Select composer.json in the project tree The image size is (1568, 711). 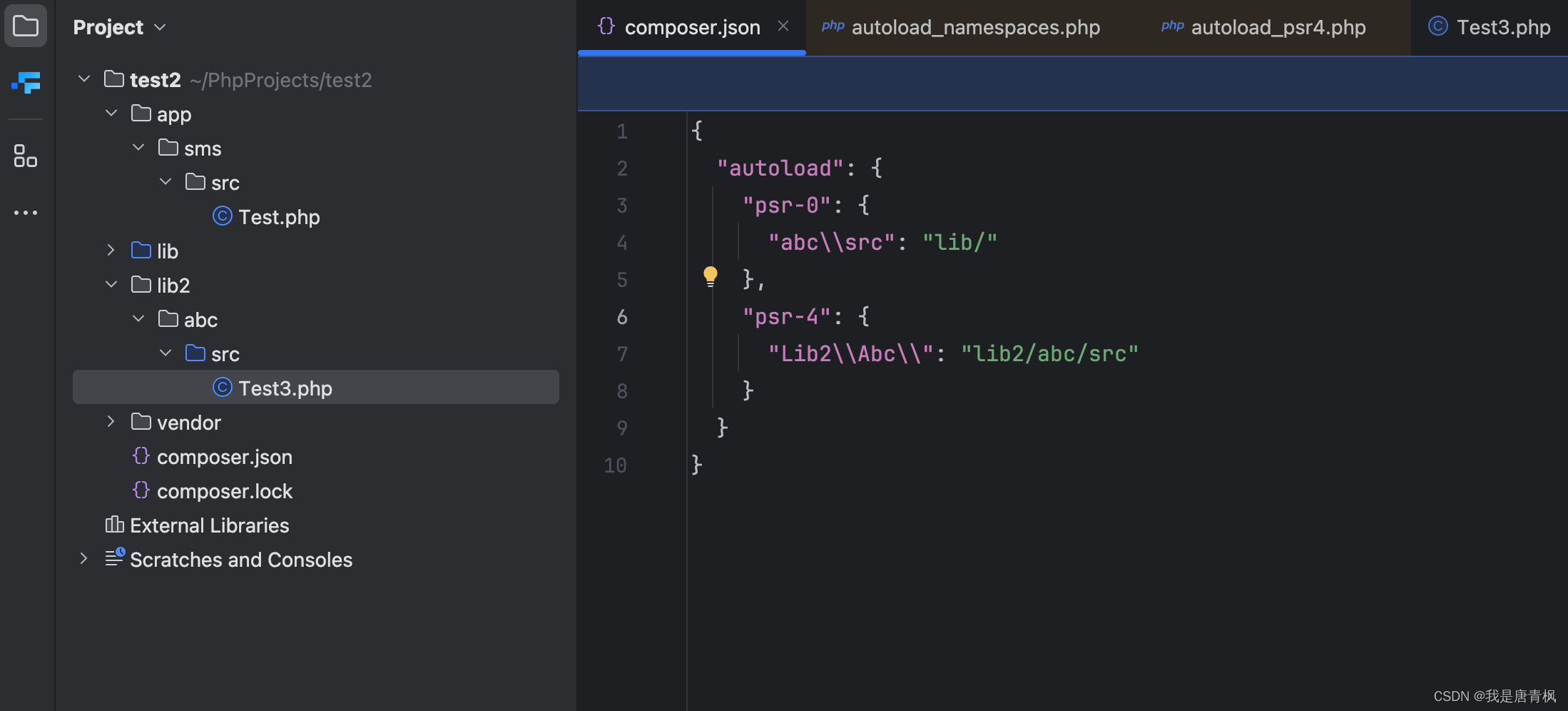click(225, 457)
